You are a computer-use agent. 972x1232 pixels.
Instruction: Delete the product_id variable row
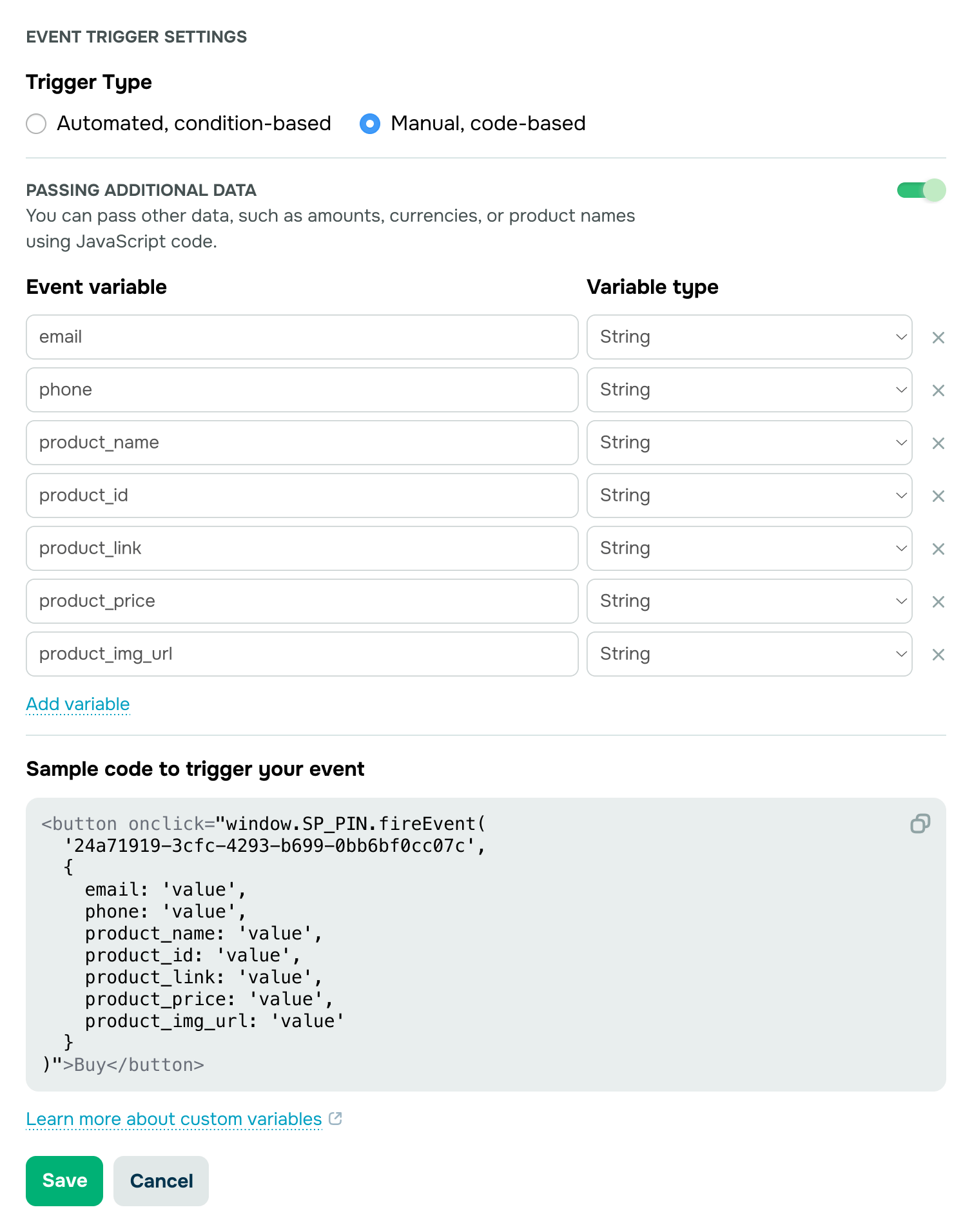pos(938,496)
